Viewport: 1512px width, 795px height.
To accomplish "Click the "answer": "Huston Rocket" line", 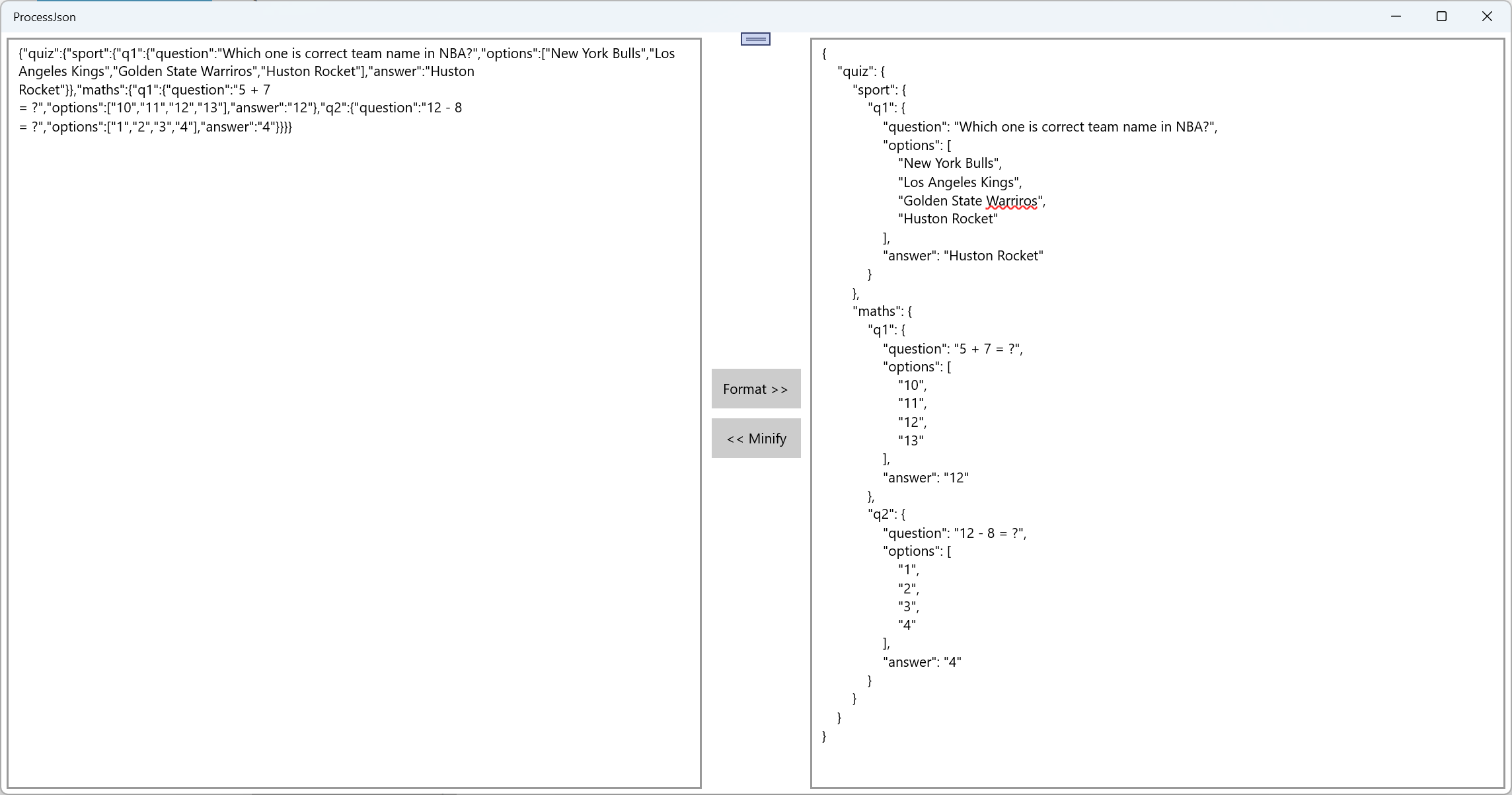I will [x=964, y=256].
